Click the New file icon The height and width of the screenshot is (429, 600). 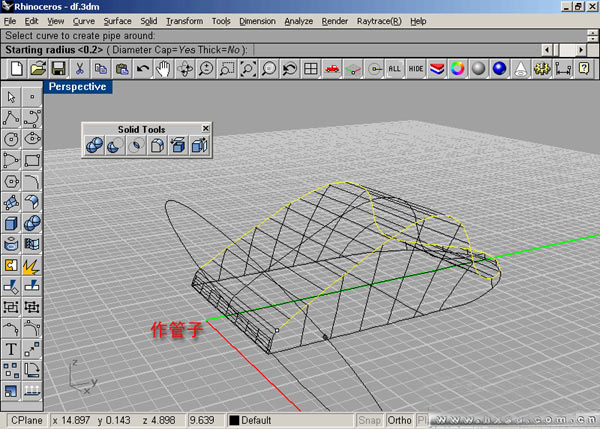coord(17,68)
